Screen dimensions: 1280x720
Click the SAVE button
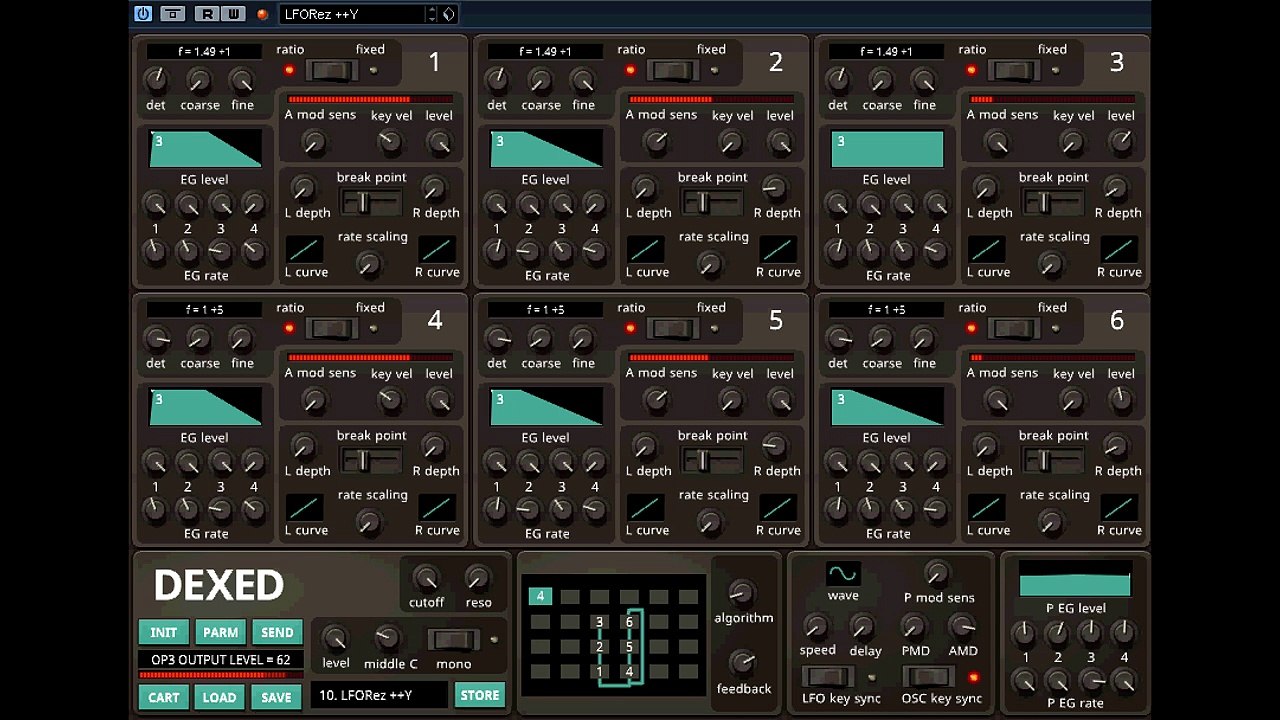click(277, 697)
